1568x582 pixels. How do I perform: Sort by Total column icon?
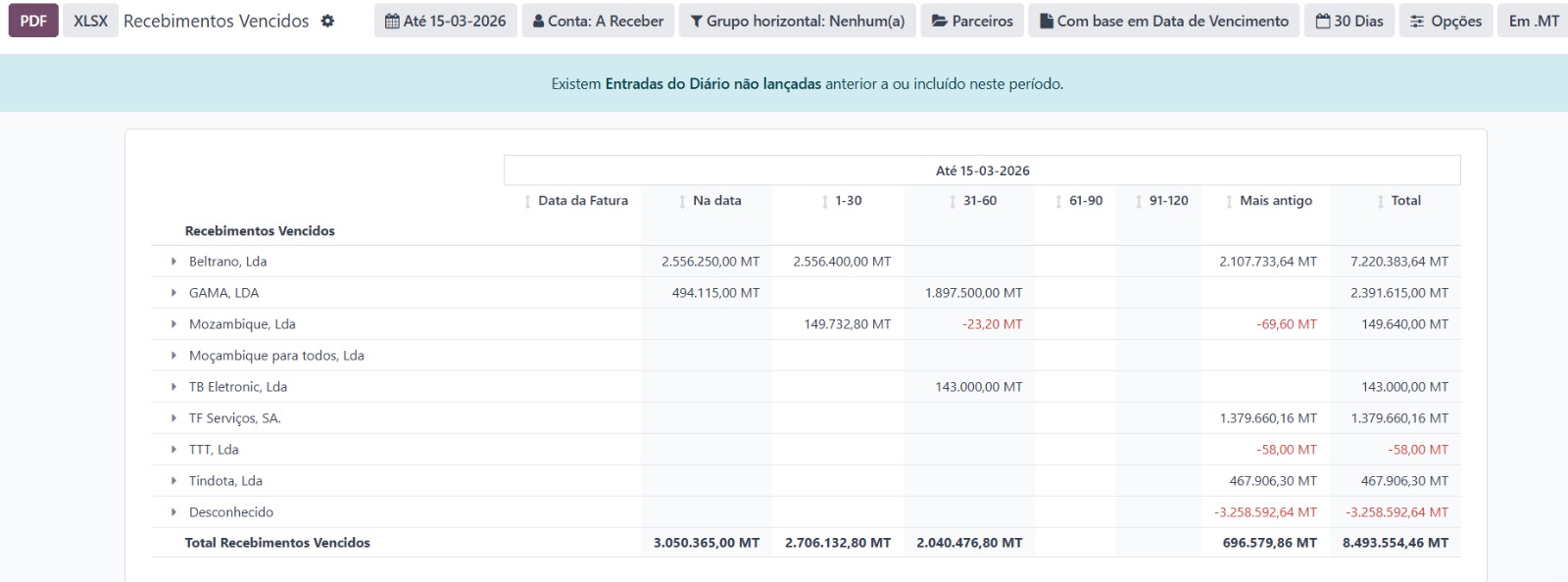1381,201
